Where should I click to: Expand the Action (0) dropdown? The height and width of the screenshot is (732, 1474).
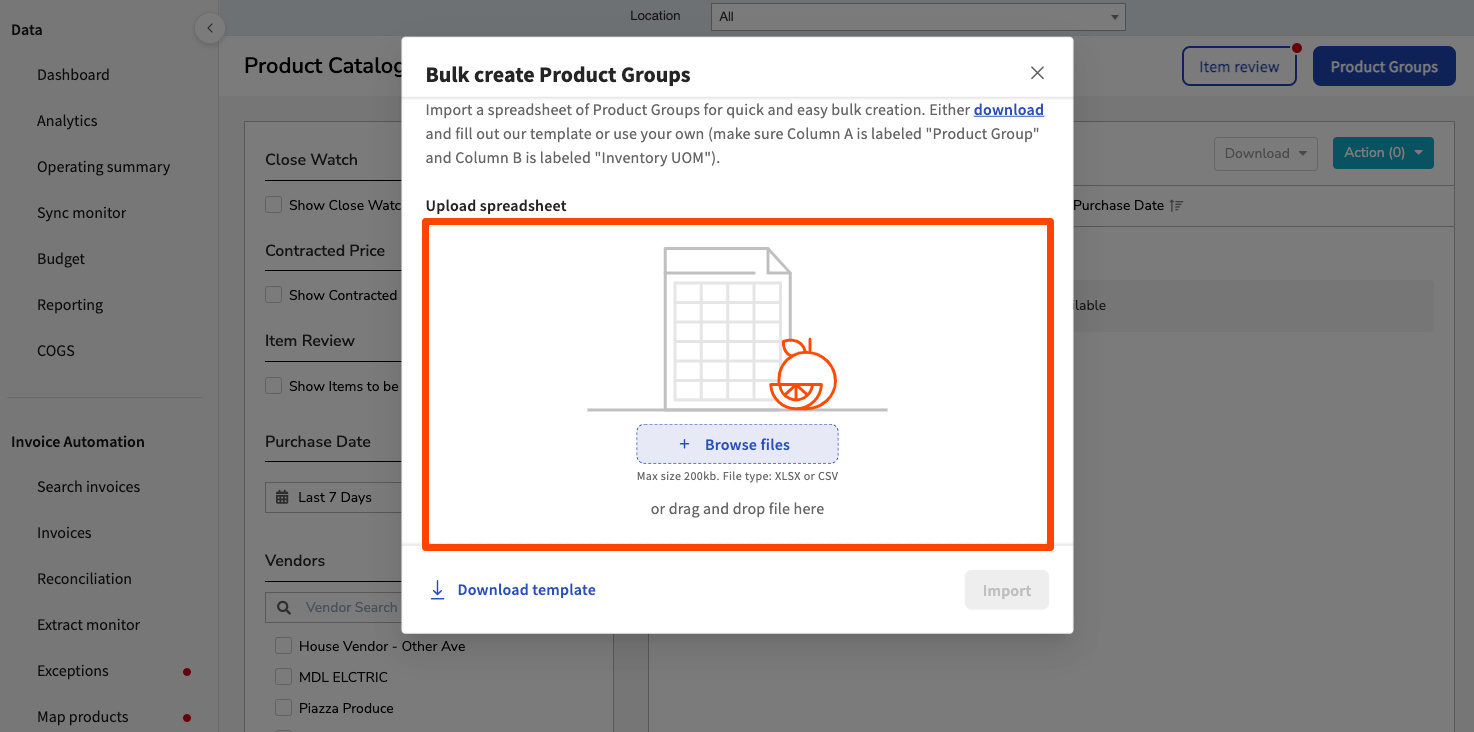(1383, 153)
